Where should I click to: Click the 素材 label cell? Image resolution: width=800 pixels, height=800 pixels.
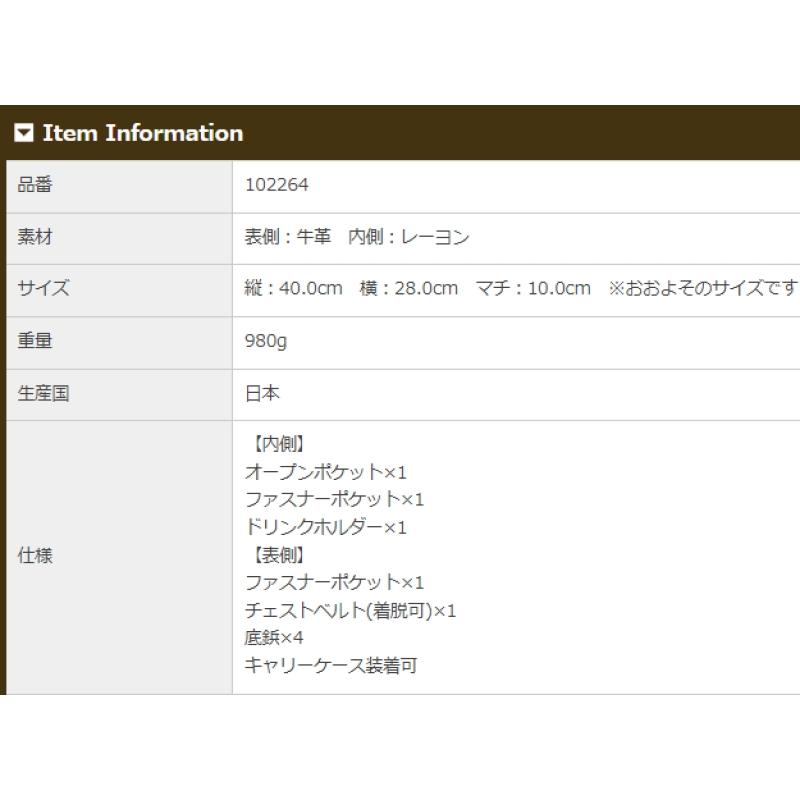(x=119, y=239)
